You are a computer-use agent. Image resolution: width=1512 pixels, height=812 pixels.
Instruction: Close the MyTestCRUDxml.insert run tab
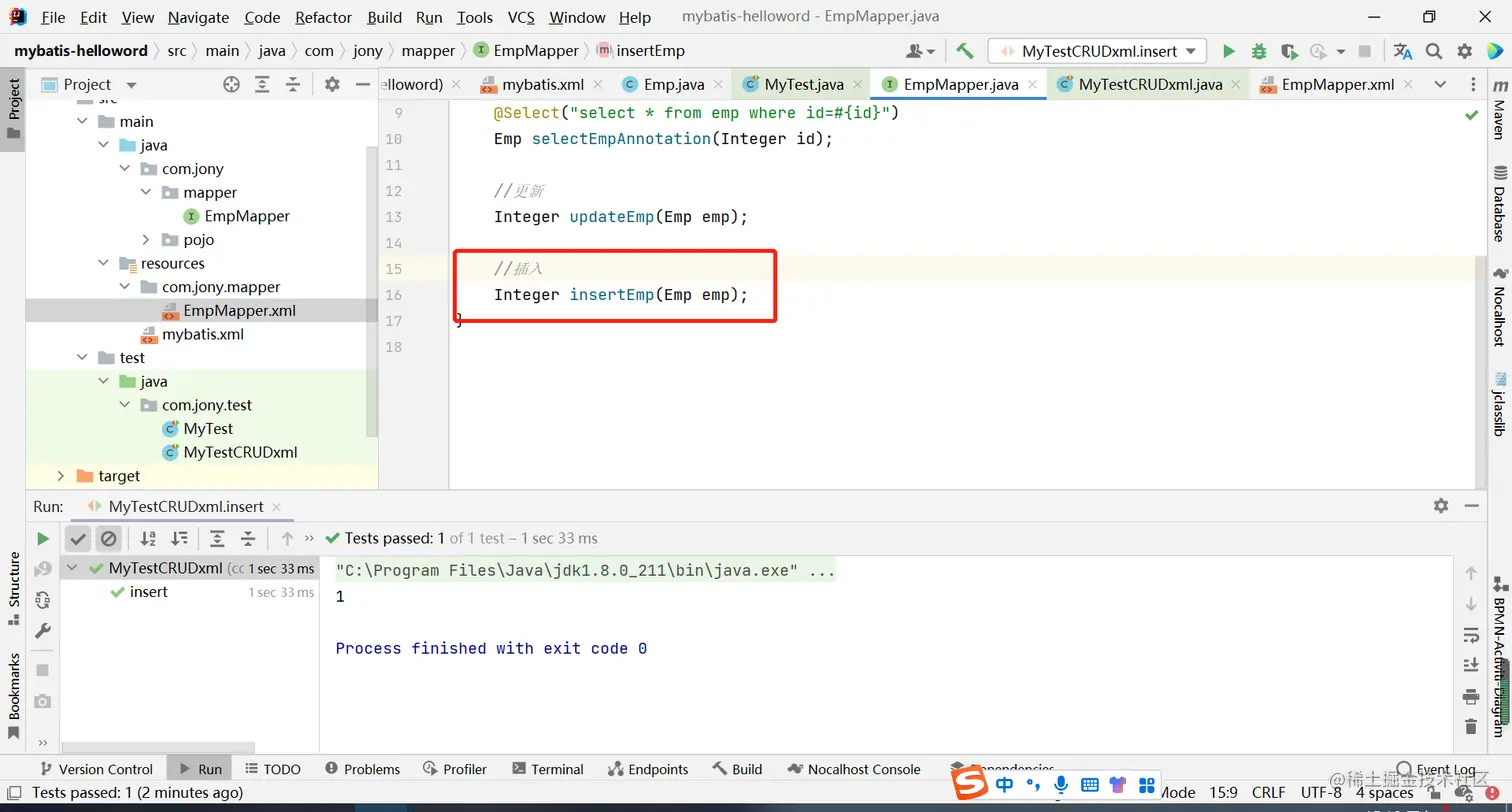pyautogui.click(x=275, y=507)
